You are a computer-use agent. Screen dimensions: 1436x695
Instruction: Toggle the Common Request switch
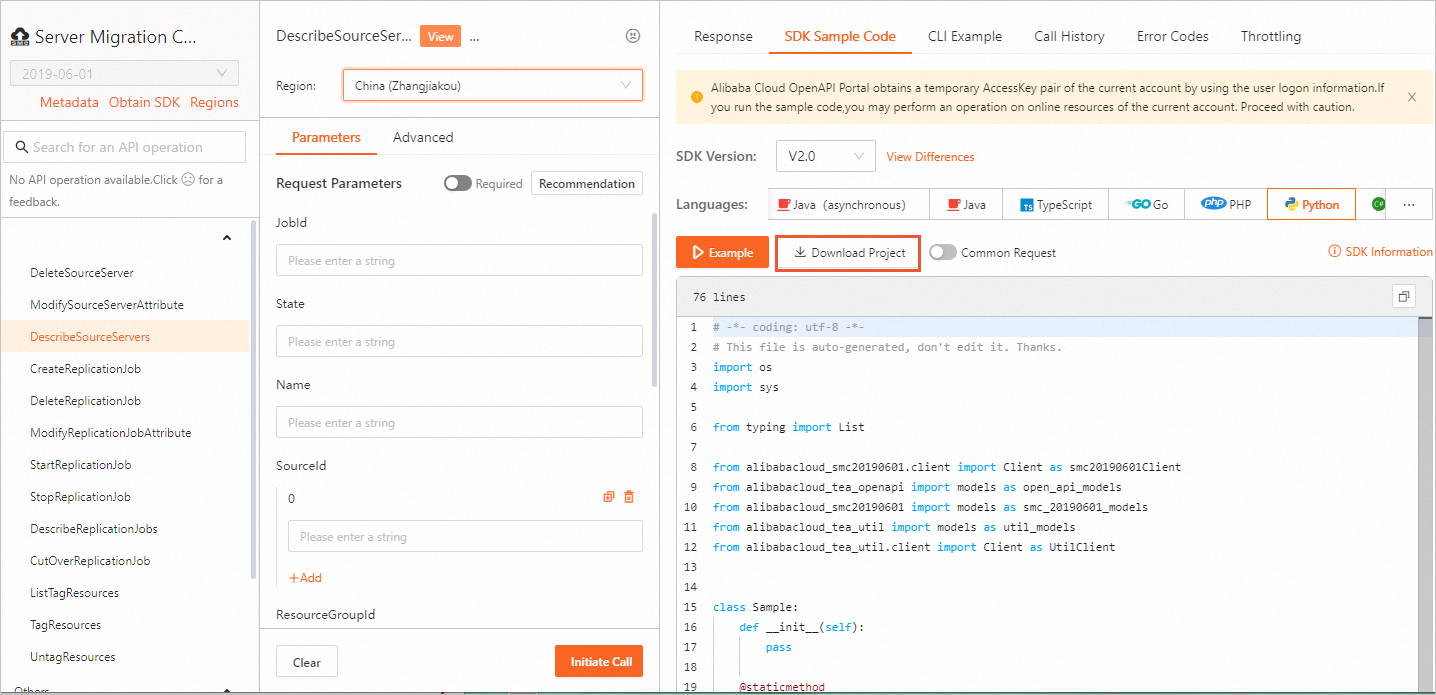click(x=942, y=253)
